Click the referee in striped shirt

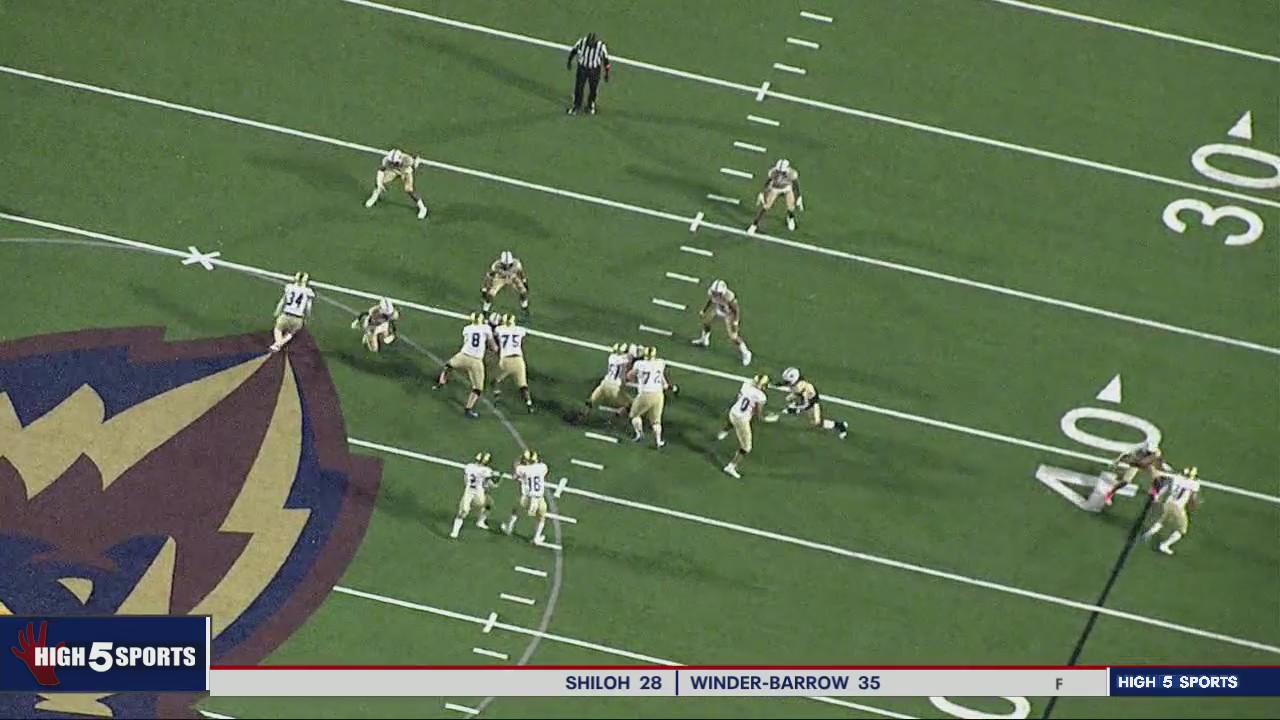pyautogui.click(x=588, y=72)
